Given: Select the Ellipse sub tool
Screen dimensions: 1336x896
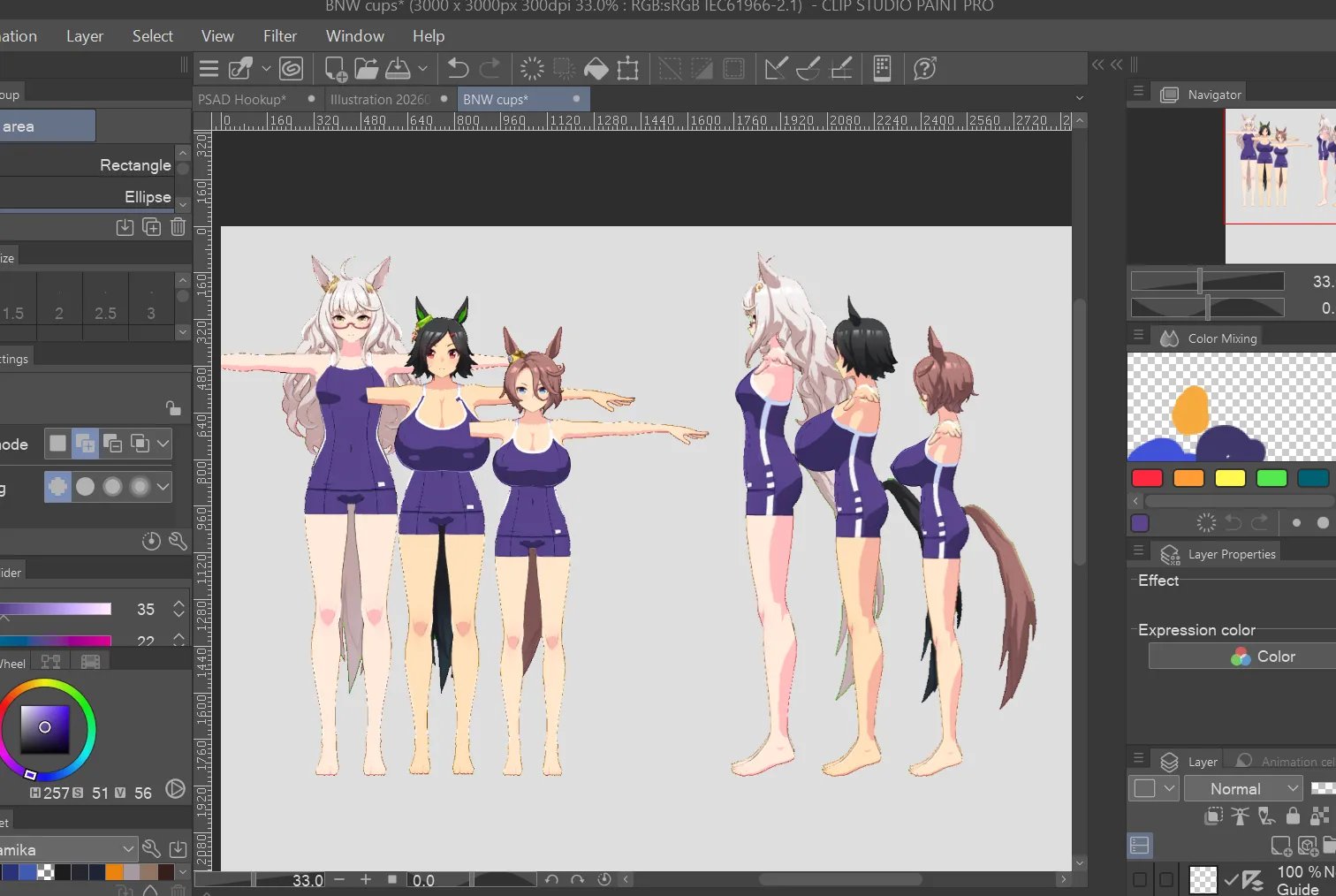Looking at the screenshot, I should 87,196.
